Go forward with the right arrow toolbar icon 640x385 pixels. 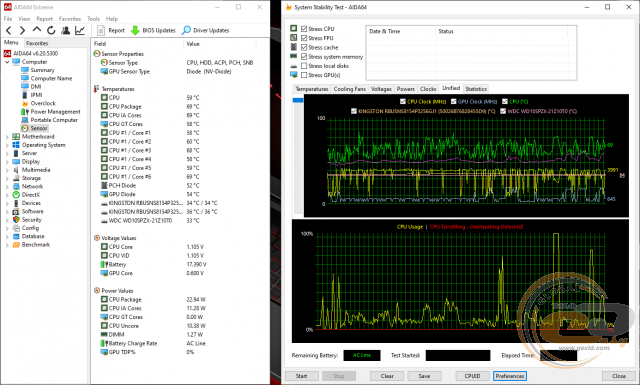22,30
